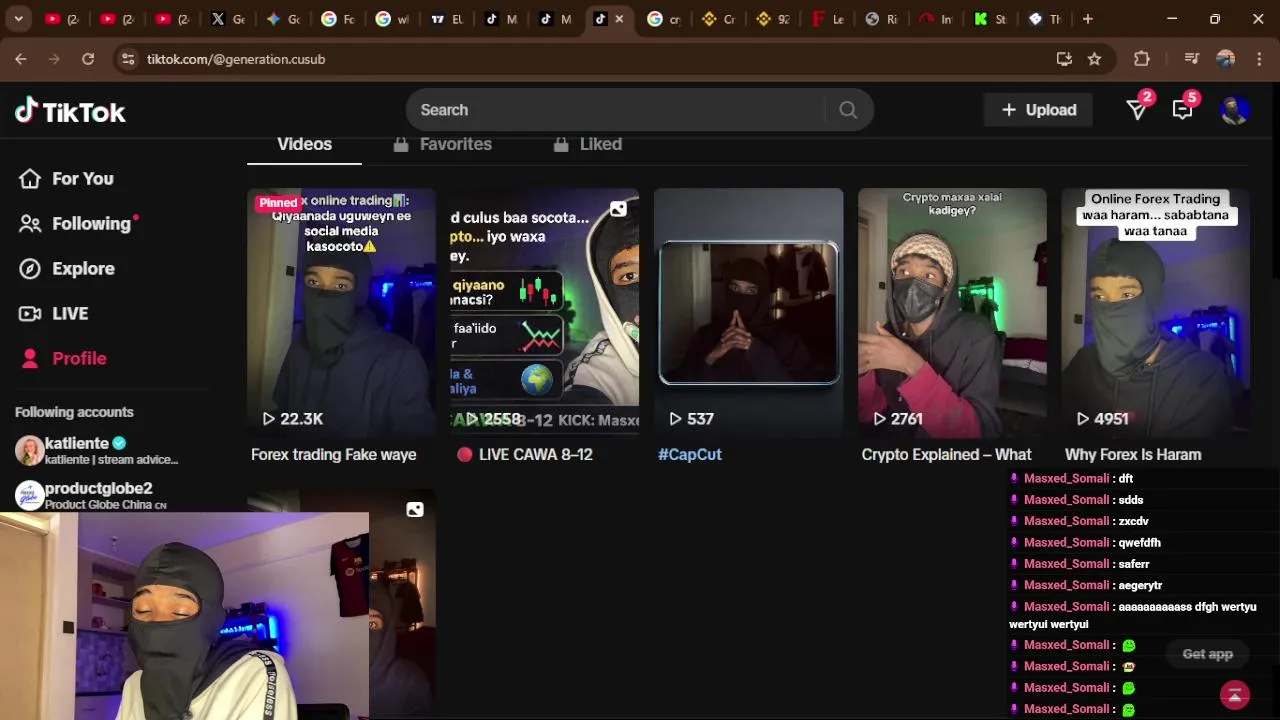This screenshot has height=720, width=1280.
Task: Switch to the Binance tab labeled 92
Action: pos(772,19)
